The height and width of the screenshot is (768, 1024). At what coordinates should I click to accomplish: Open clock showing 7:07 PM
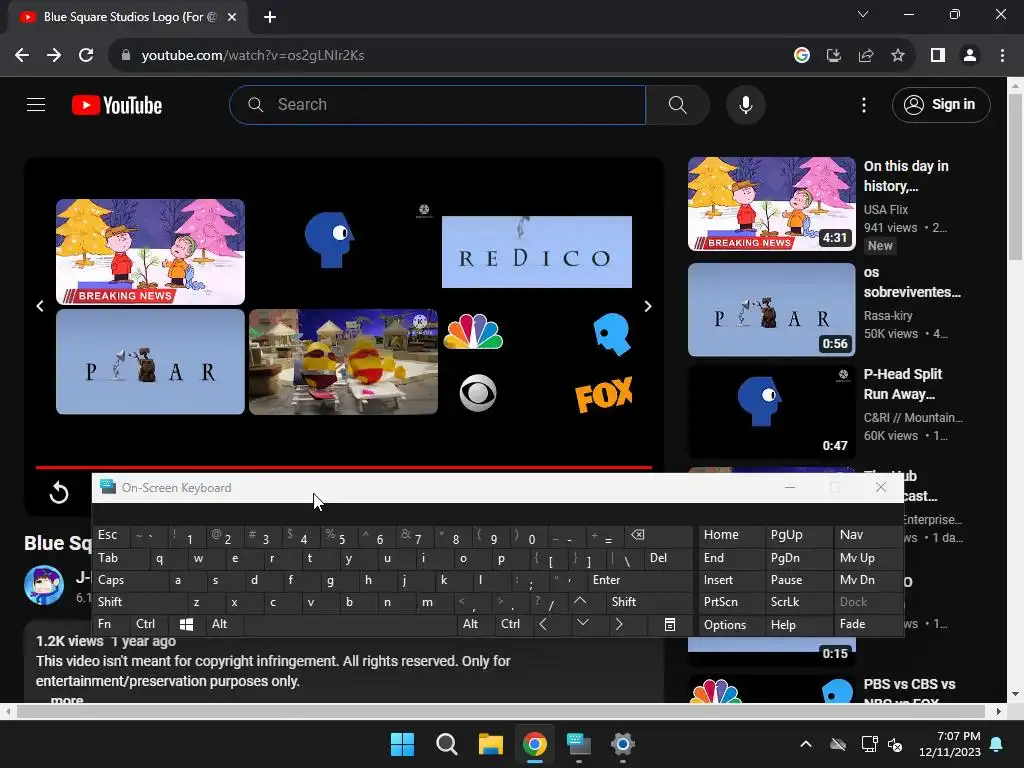pos(950,744)
